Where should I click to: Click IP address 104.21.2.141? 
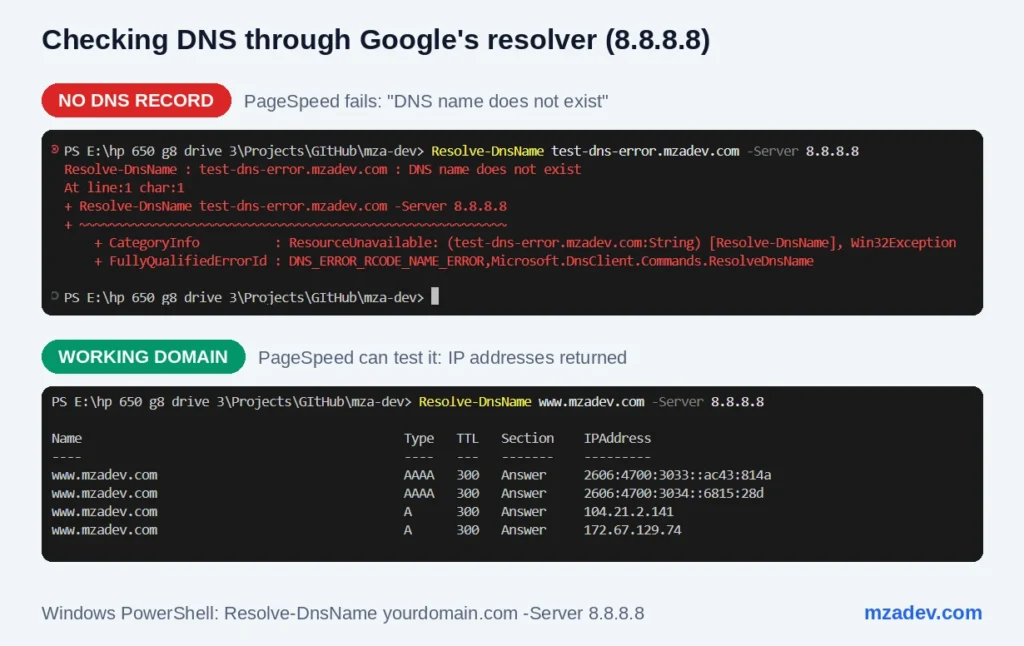628,511
